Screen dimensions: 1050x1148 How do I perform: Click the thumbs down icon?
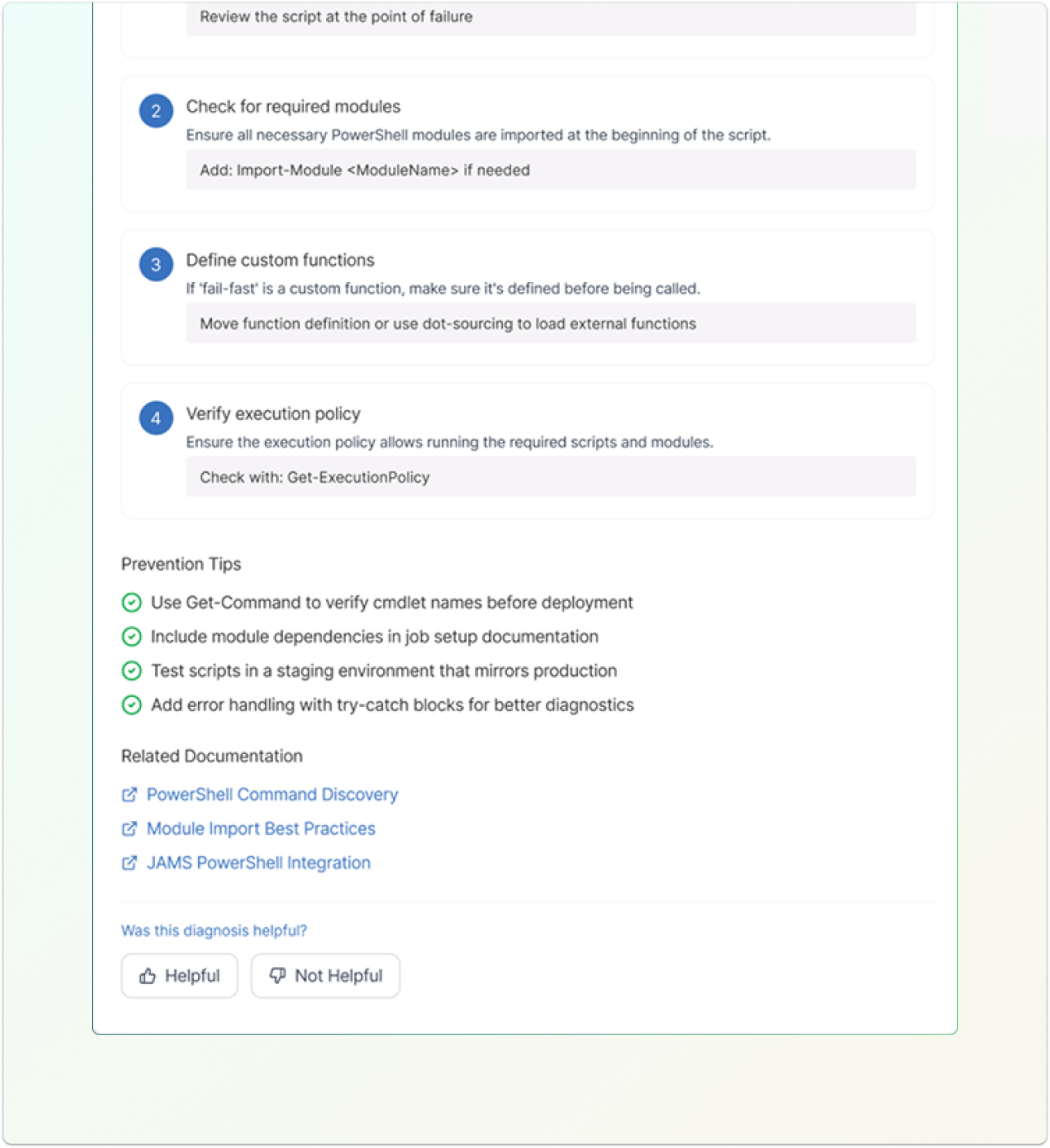pyautogui.click(x=278, y=976)
